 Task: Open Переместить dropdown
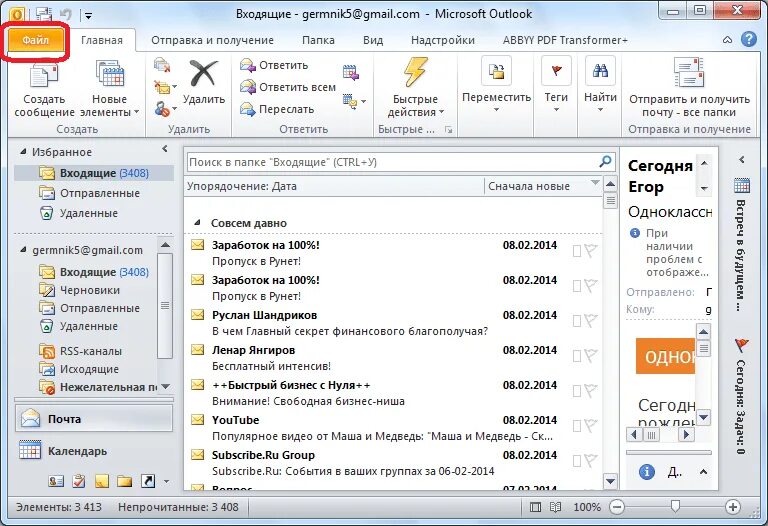(x=496, y=84)
